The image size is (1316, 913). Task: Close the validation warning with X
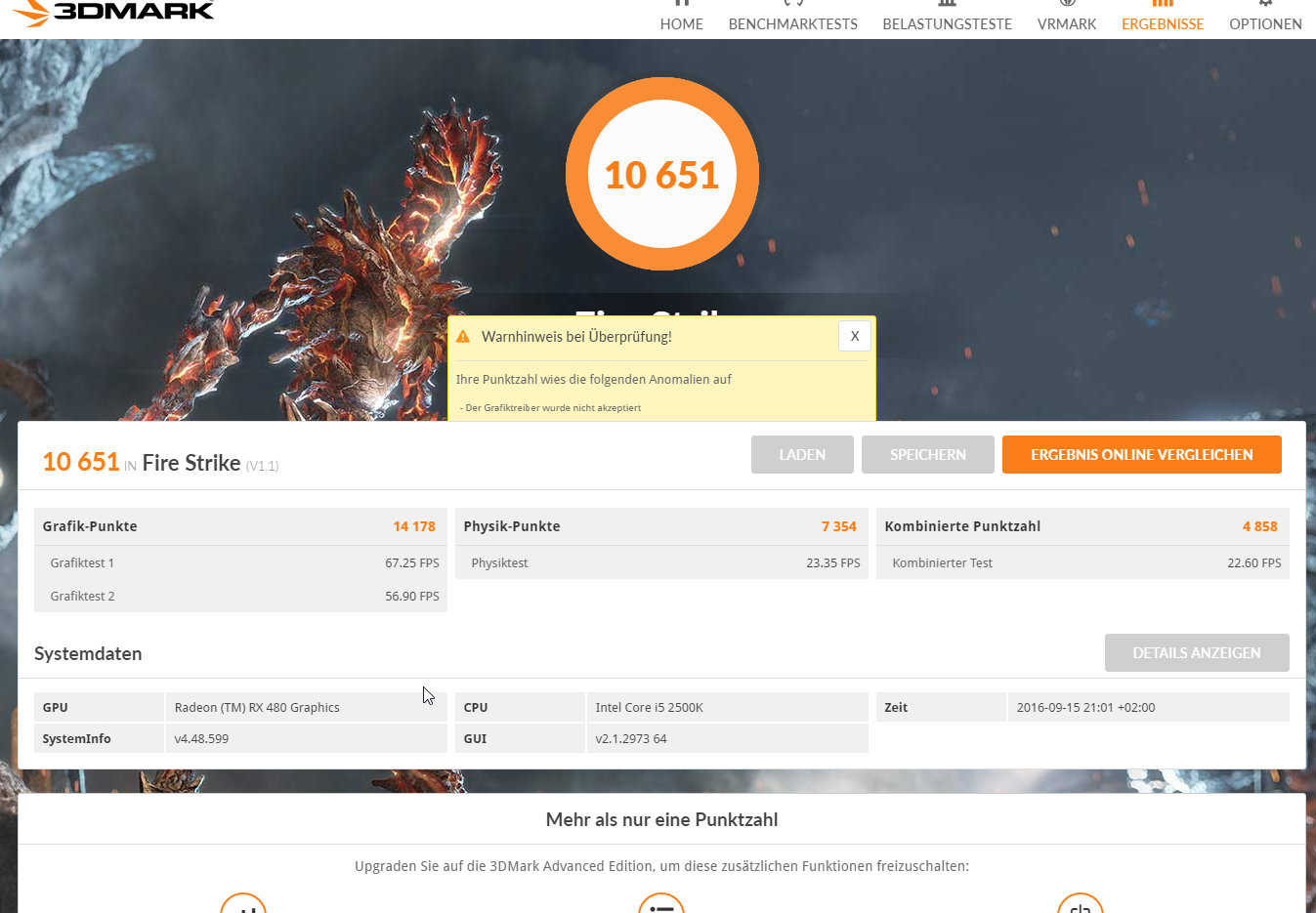click(x=855, y=336)
